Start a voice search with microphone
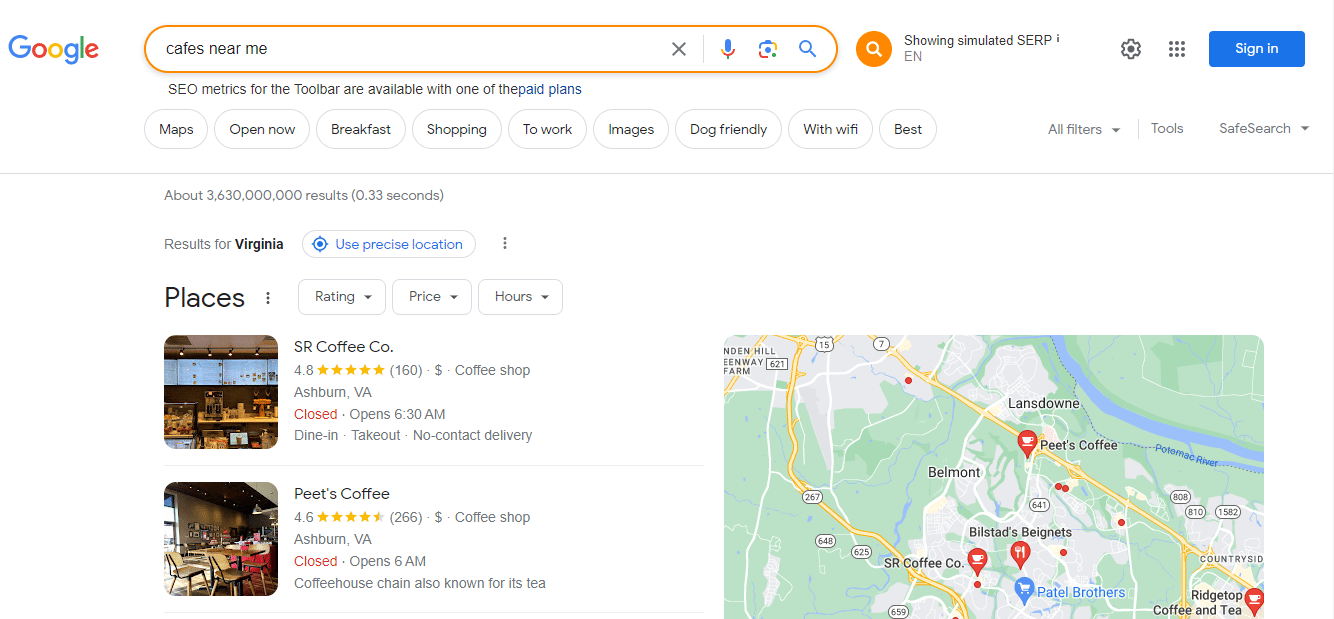 pos(728,49)
